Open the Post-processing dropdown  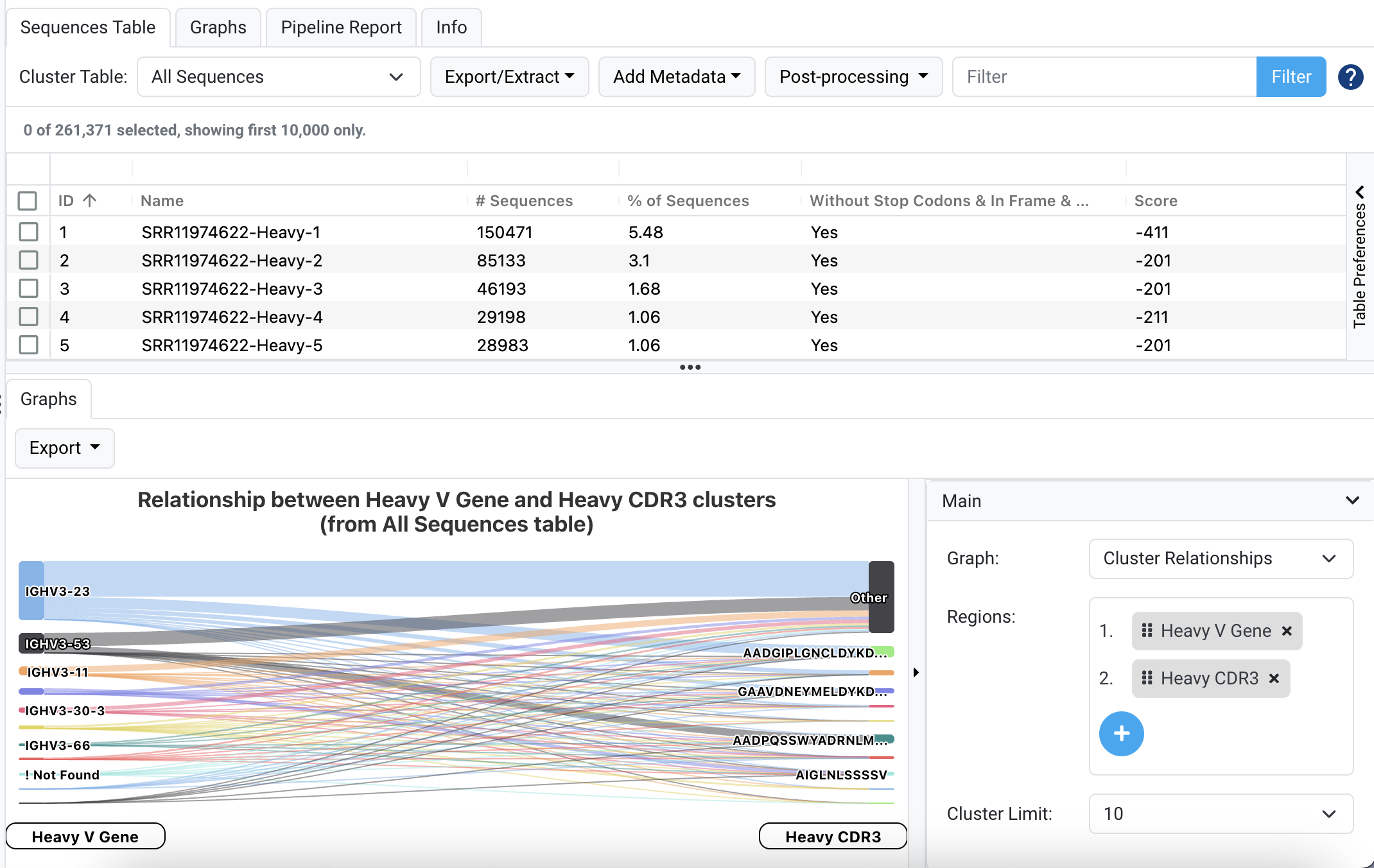(x=853, y=77)
